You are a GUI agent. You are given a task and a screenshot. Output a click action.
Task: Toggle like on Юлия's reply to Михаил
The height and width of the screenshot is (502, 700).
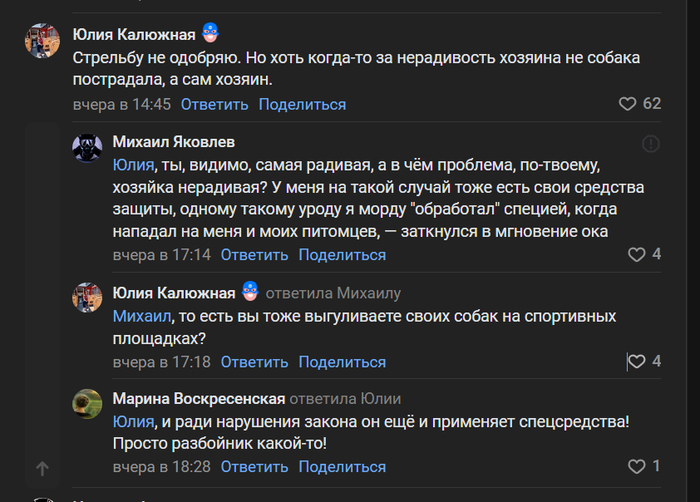tap(636, 361)
